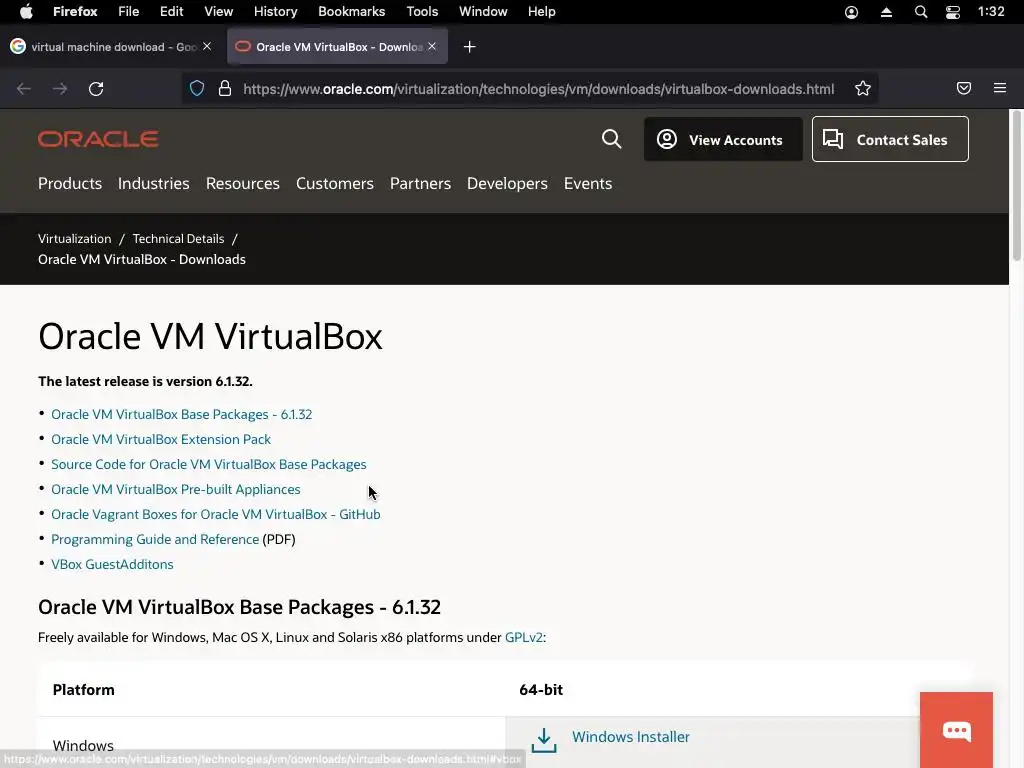Viewport: 1024px width, 768px height.
Task: Click the clock showing 1:32
Action: [x=991, y=12]
